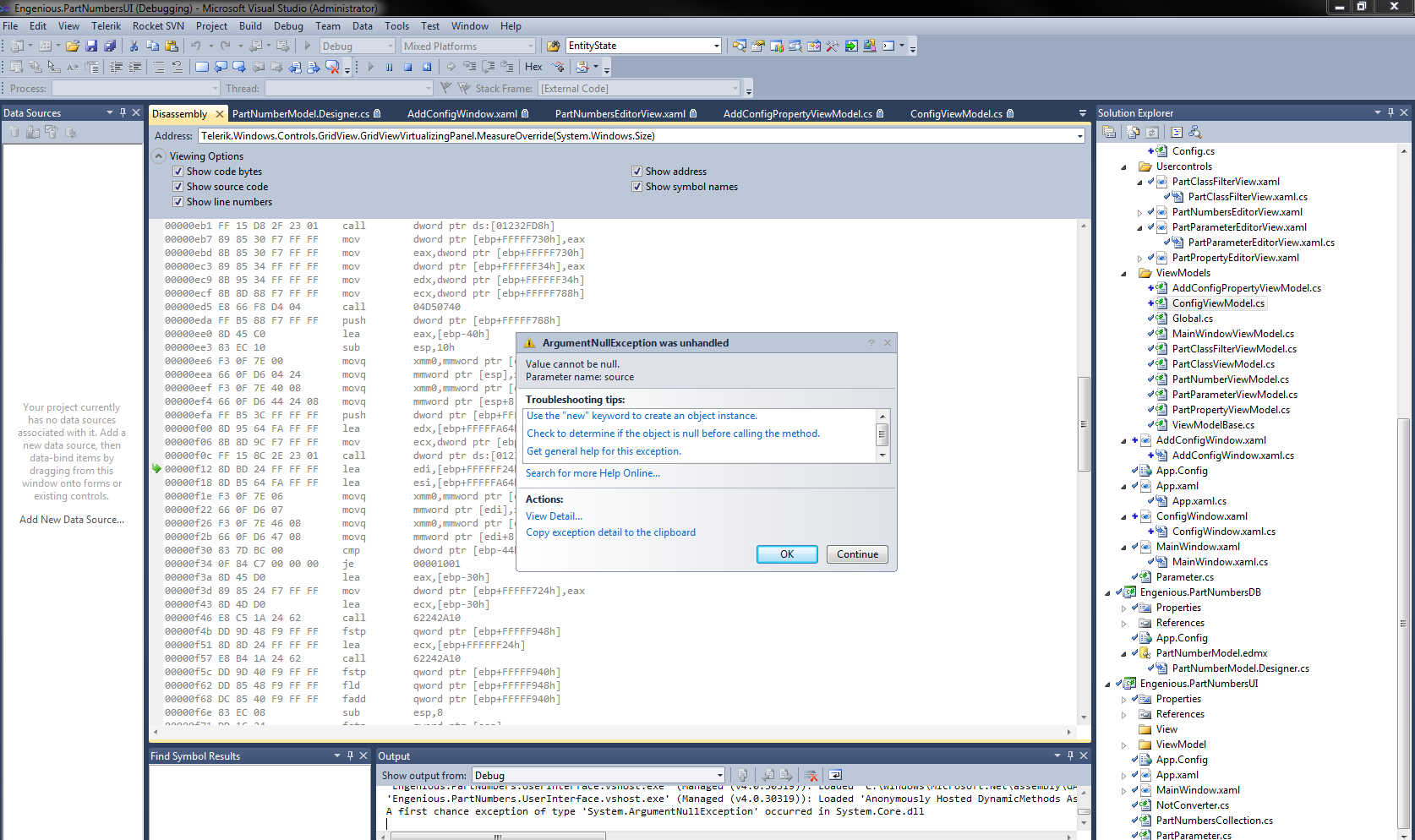This screenshot has height=840, width=1415.
Task: Click Continue in the exception dialog
Action: click(857, 554)
